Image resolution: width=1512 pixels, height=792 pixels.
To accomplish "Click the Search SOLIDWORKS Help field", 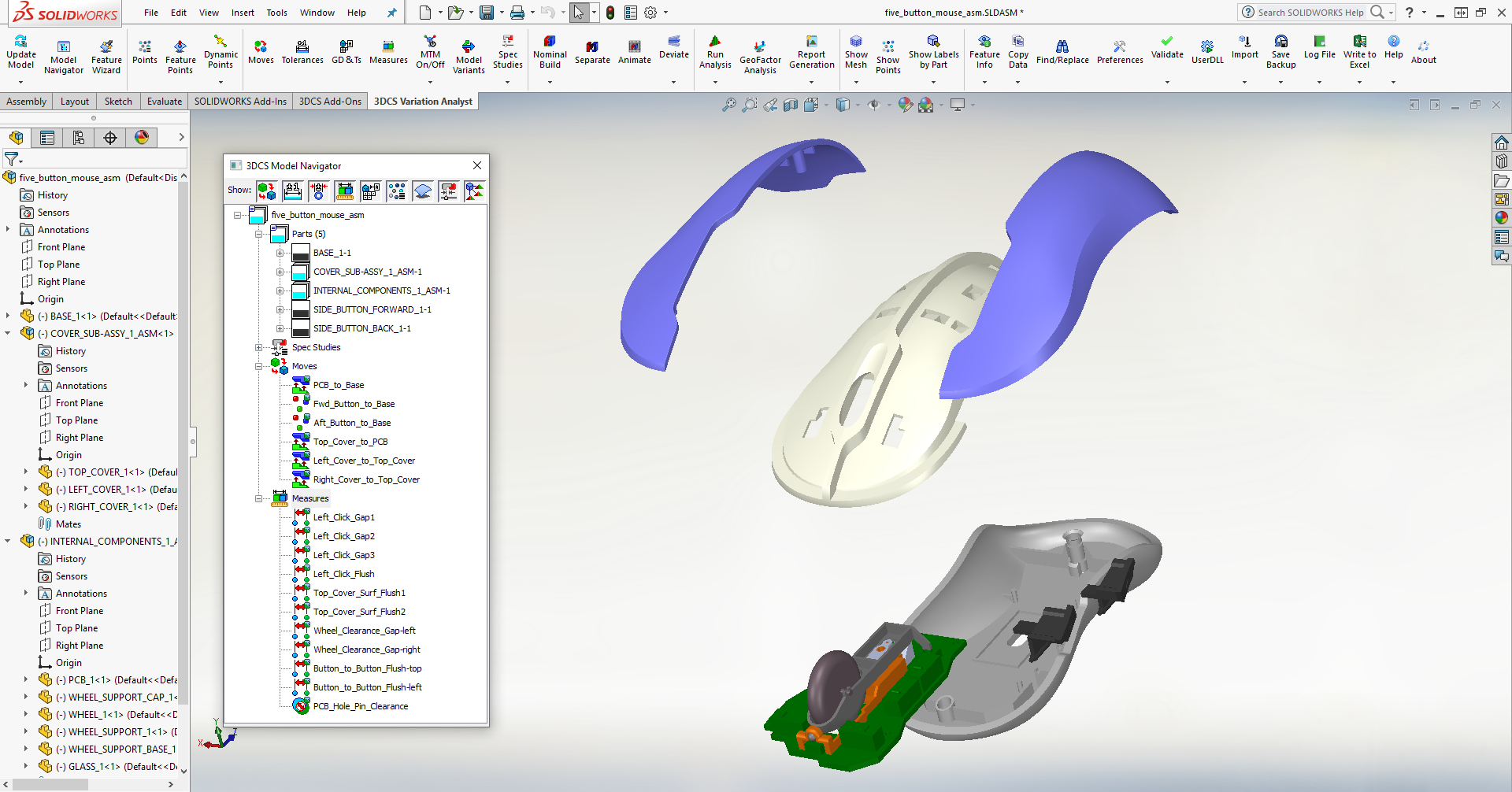I will (x=1311, y=12).
